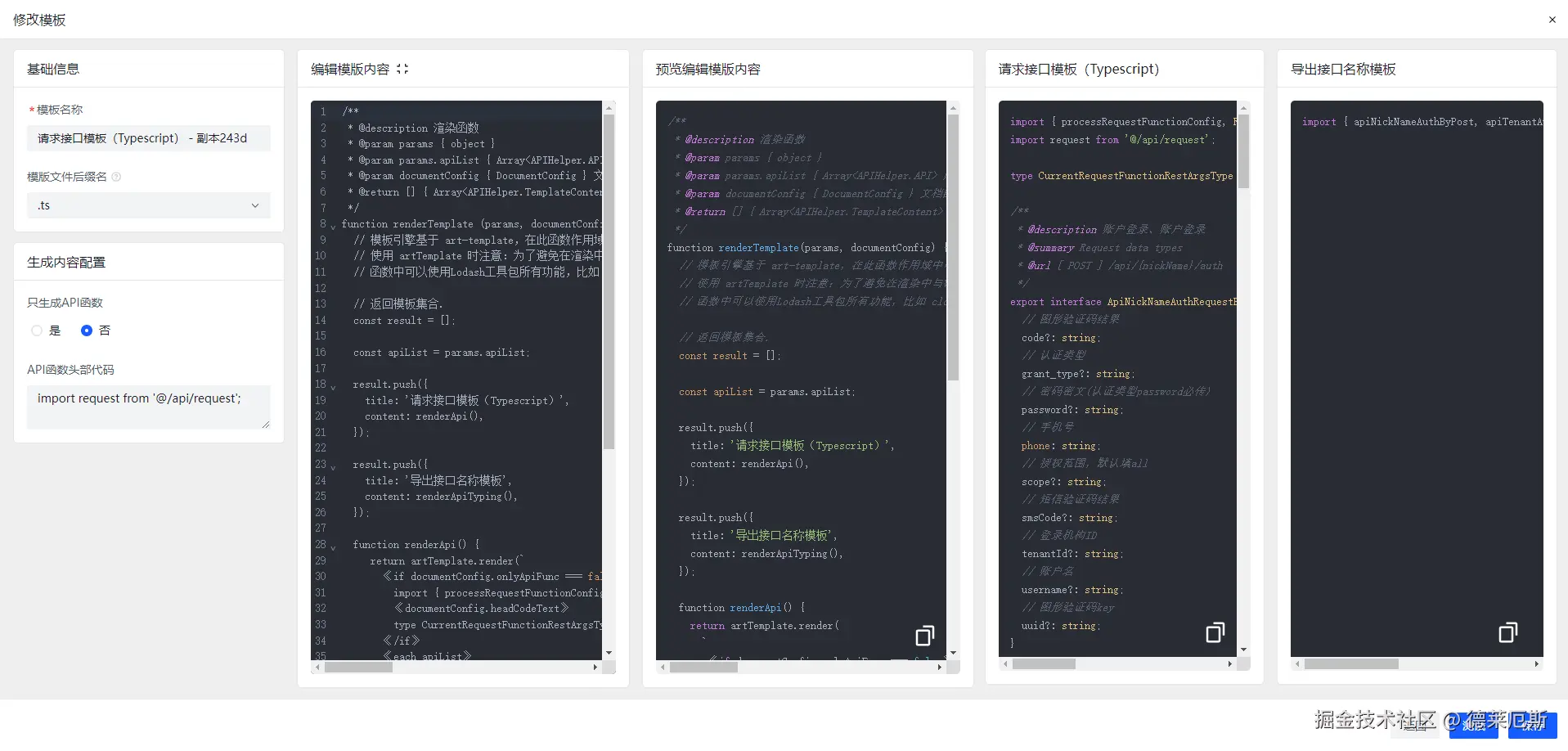
Task: Click line 32 'documentConfig.headCodeText' in the editor
Action: click(482, 609)
